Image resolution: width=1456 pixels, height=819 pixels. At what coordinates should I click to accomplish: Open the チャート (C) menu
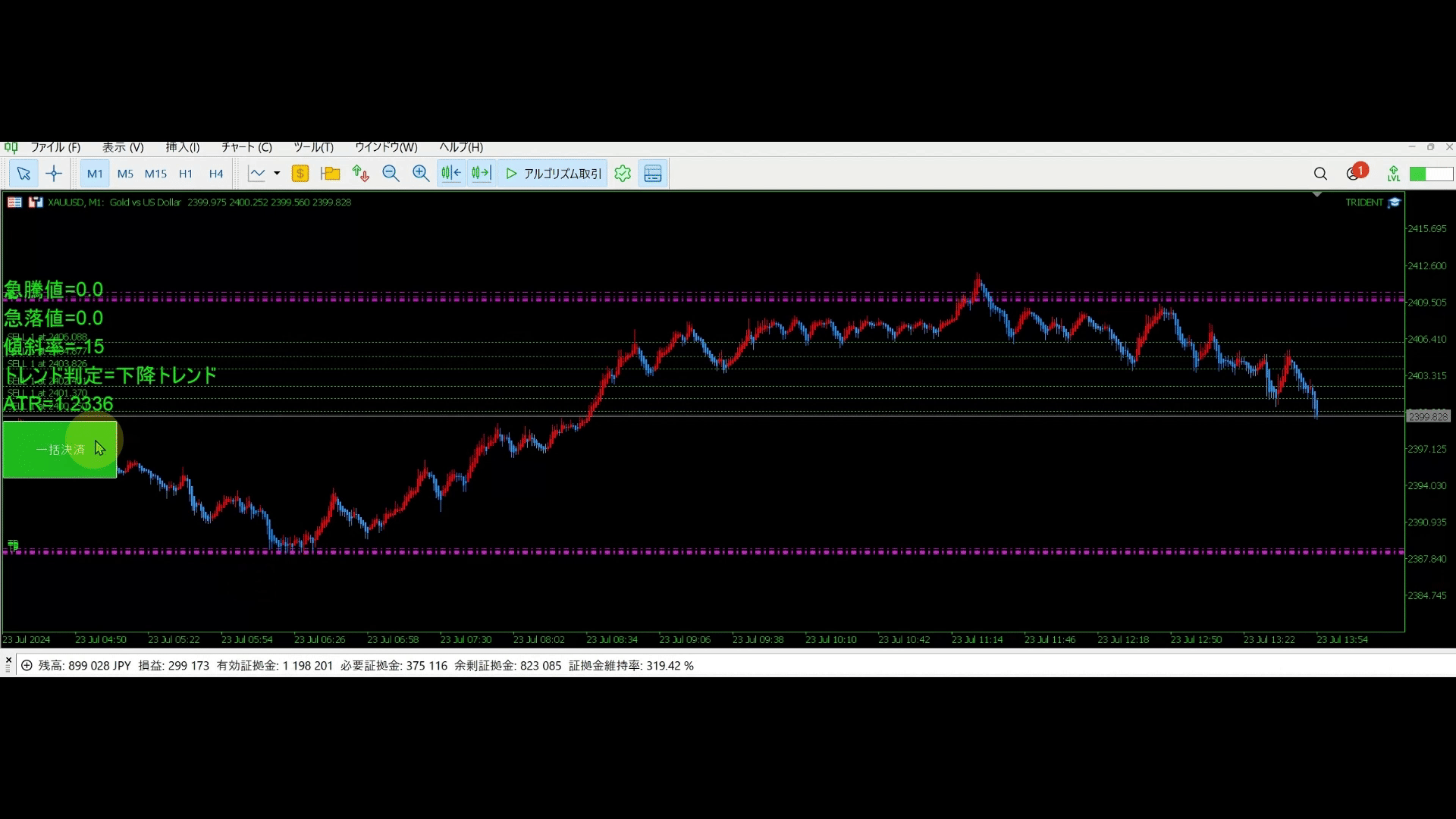246,147
